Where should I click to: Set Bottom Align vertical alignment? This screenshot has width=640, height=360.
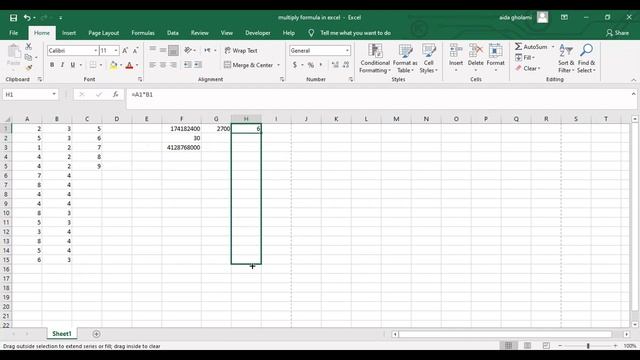pos(173,50)
